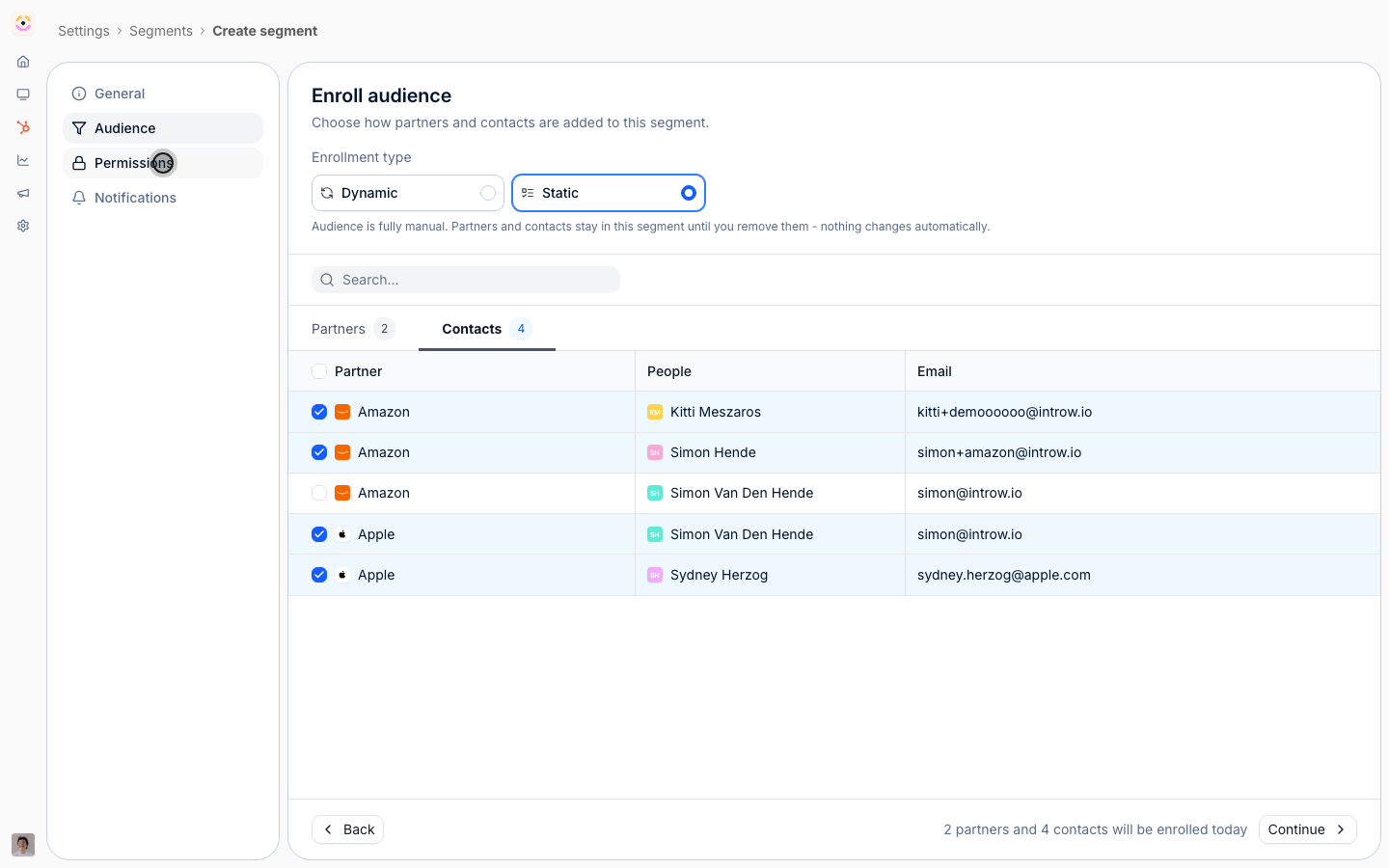
Task: Select the Dynamic enrollment radio button
Action: coord(488,193)
